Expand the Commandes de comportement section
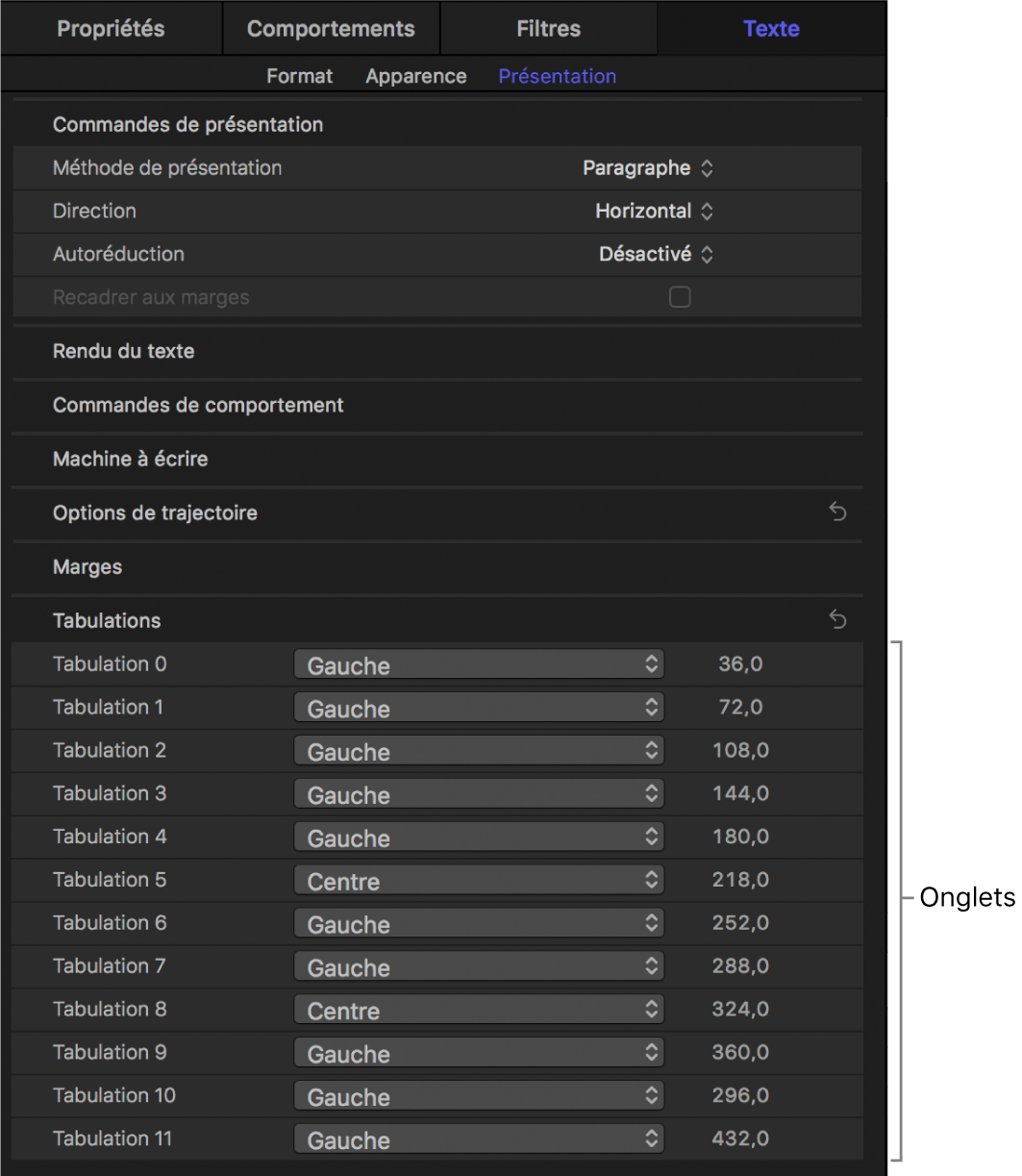The image size is (1022, 1176). click(x=198, y=405)
